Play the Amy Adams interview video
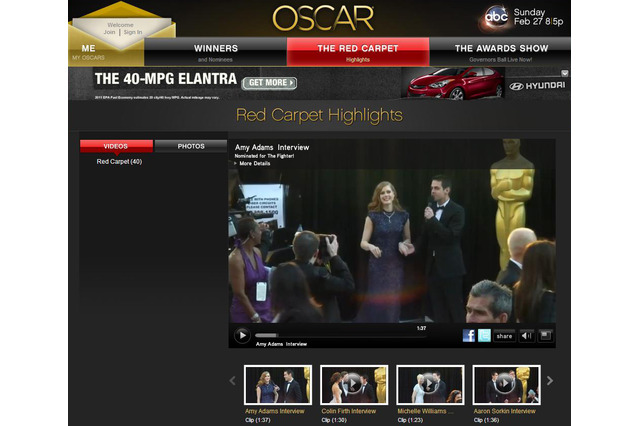The width and height of the screenshot is (640, 426). coord(242,335)
